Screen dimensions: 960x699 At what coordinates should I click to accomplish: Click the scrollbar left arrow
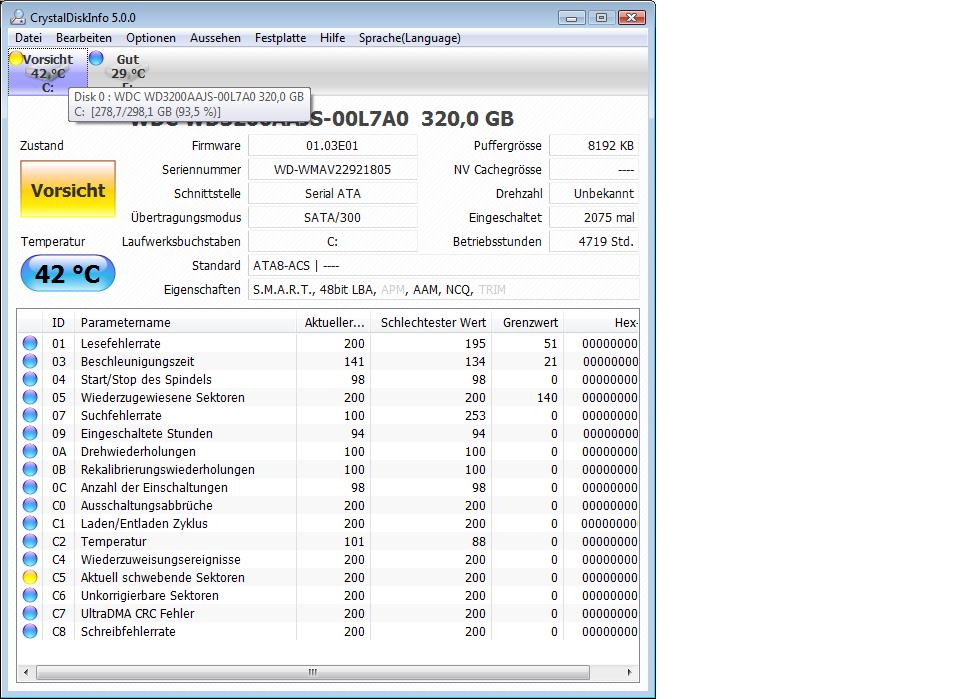coord(26,672)
